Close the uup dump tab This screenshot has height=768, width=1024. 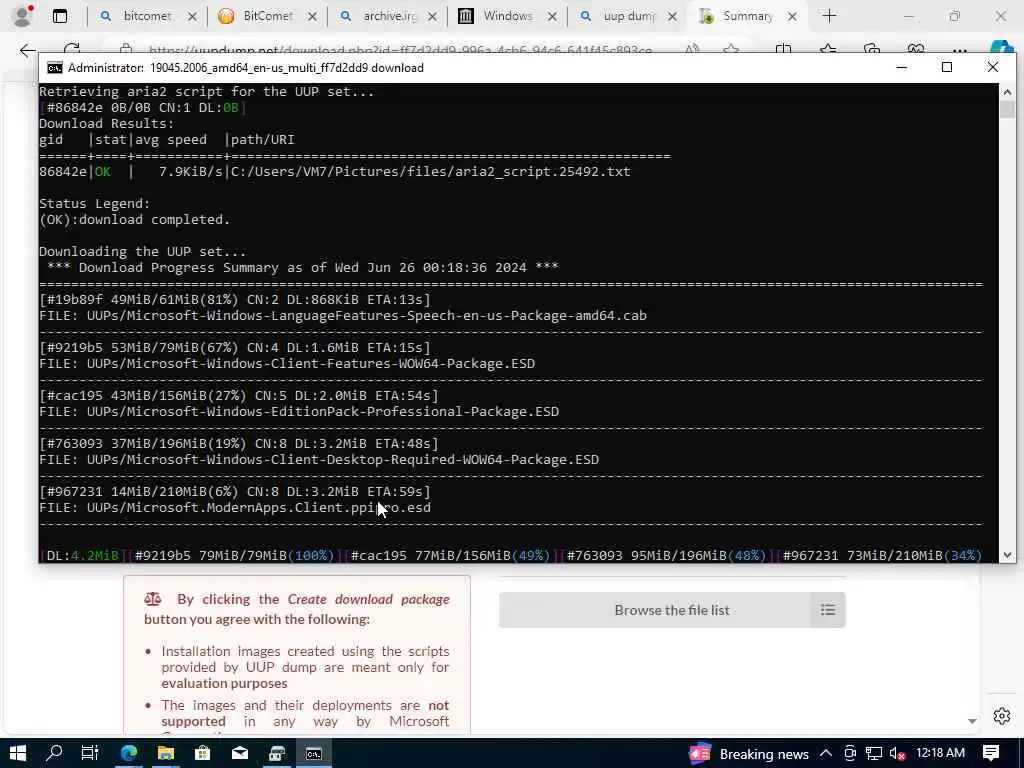click(x=673, y=17)
